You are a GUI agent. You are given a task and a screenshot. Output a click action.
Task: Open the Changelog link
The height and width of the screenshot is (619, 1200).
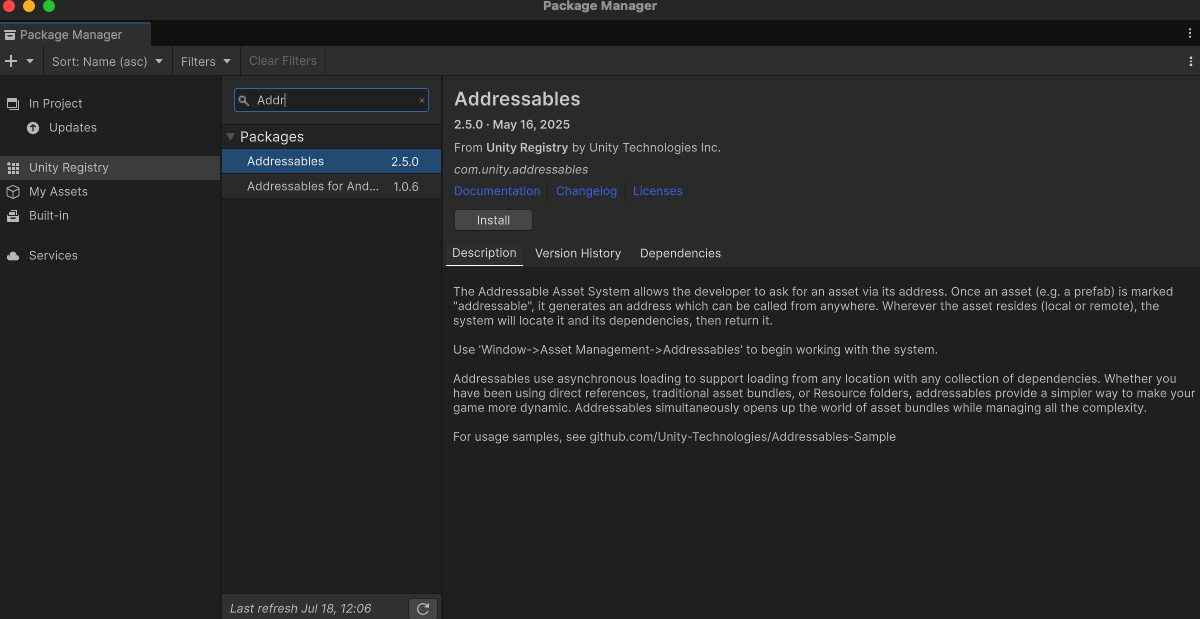coord(586,191)
